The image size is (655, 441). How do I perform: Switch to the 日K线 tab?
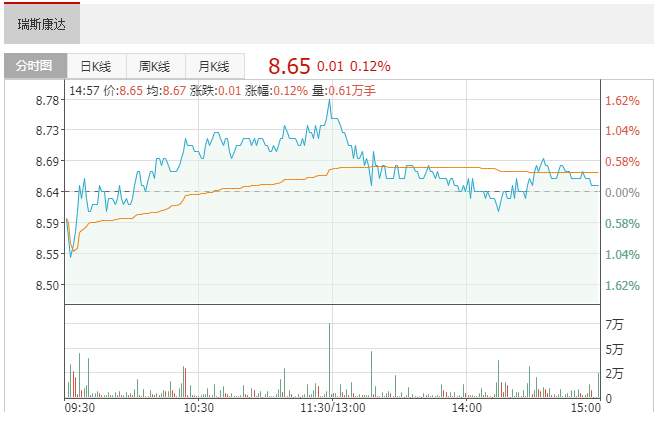click(x=95, y=67)
